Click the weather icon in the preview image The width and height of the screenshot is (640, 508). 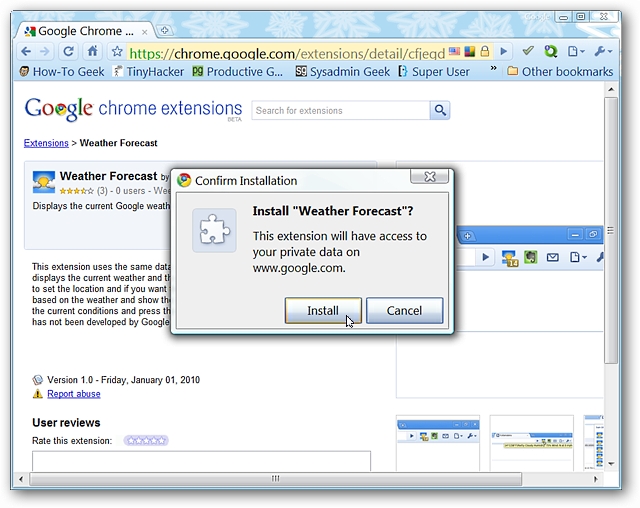point(510,258)
